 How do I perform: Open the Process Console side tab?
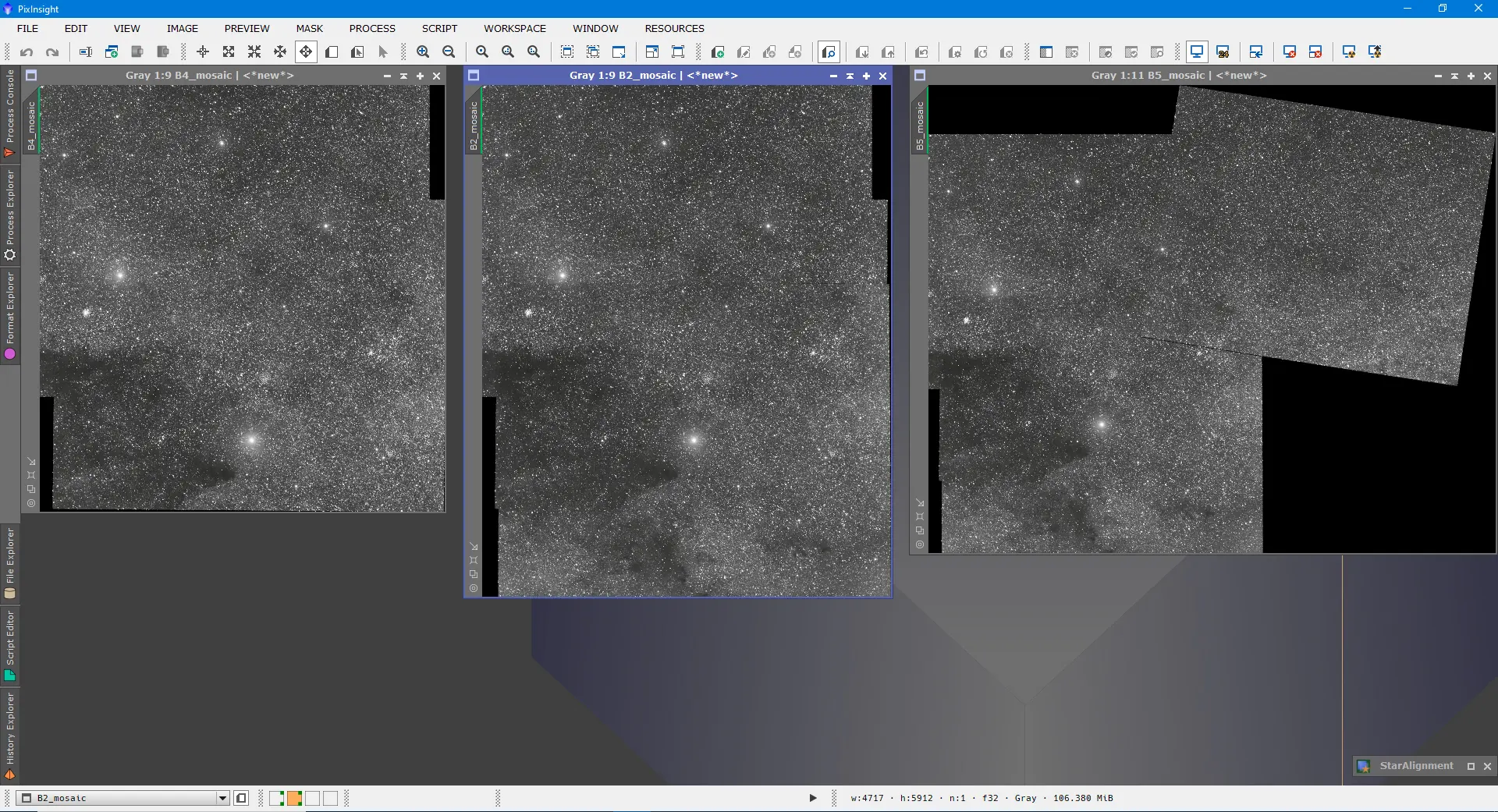tap(9, 113)
